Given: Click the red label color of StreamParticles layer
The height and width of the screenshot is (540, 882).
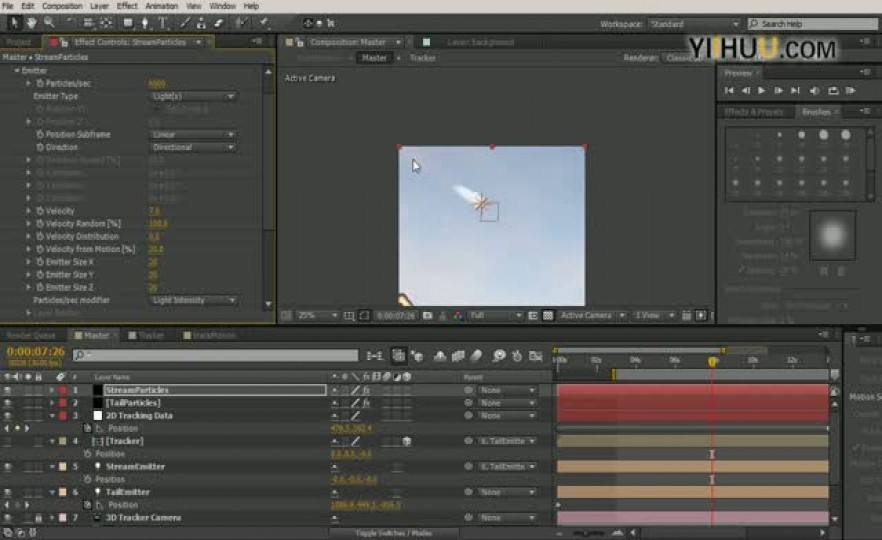Looking at the screenshot, I should point(62,390).
